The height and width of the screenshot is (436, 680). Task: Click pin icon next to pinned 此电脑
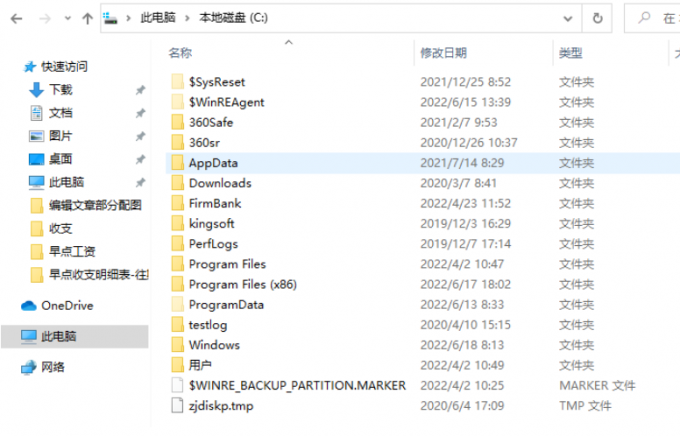point(140,183)
